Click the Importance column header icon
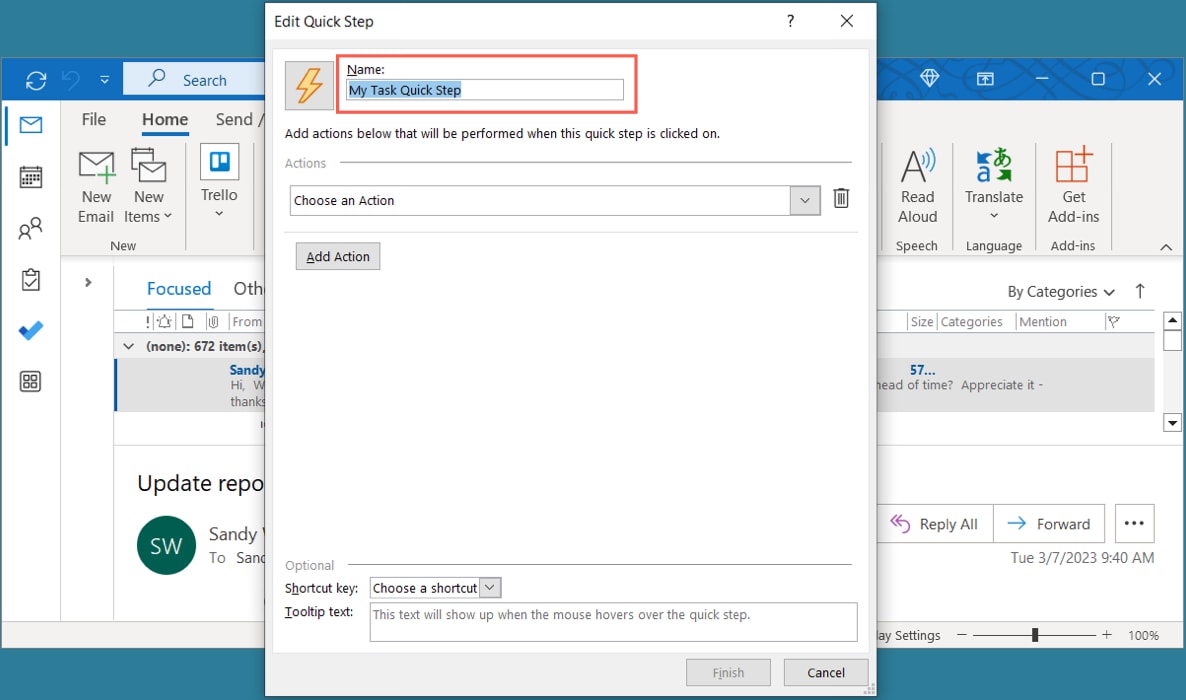Viewport: 1186px width, 700px height. point(147,322)
